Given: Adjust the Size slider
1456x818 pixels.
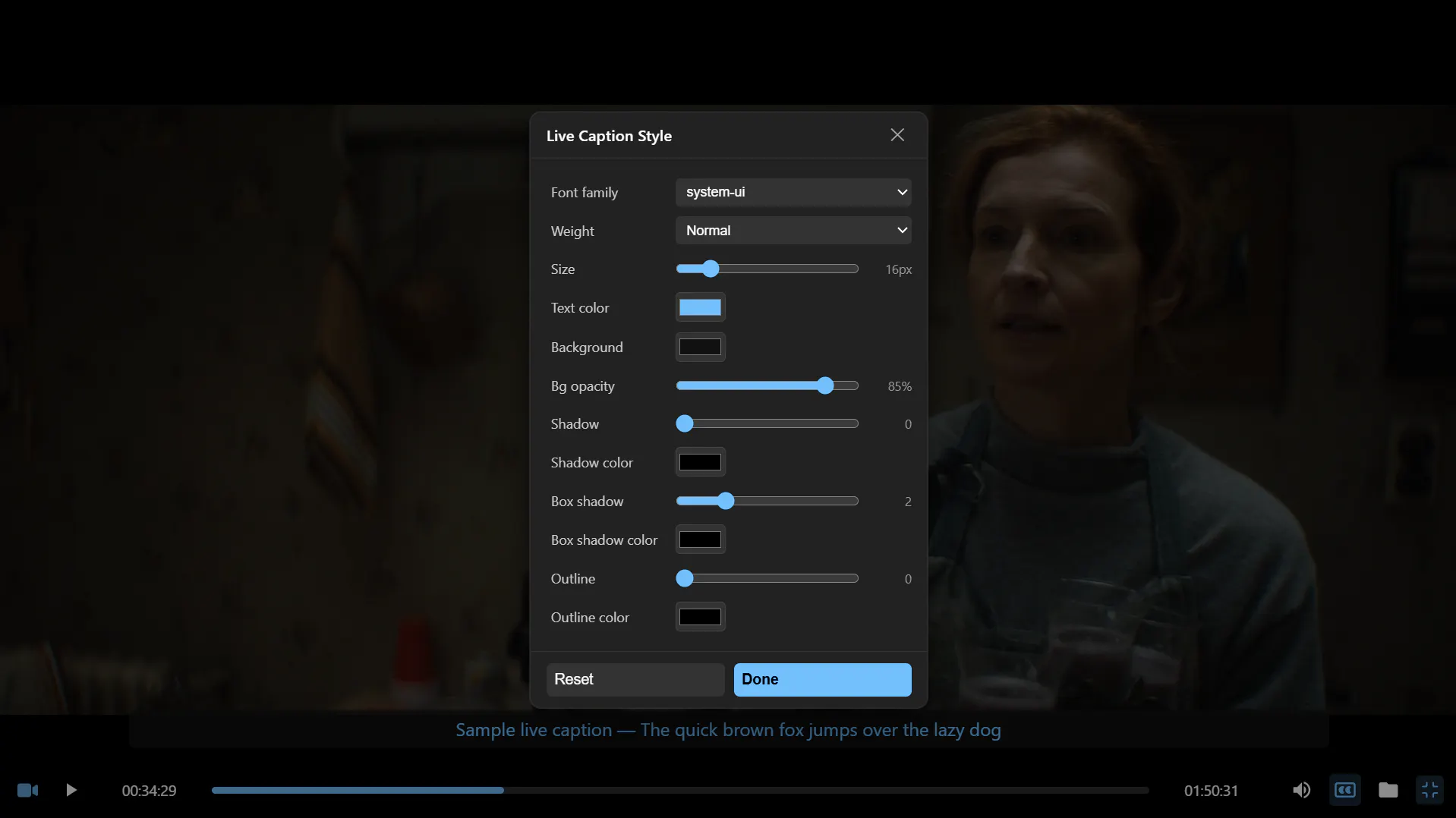Looking at the screenshot, I should tap(767, 269).
